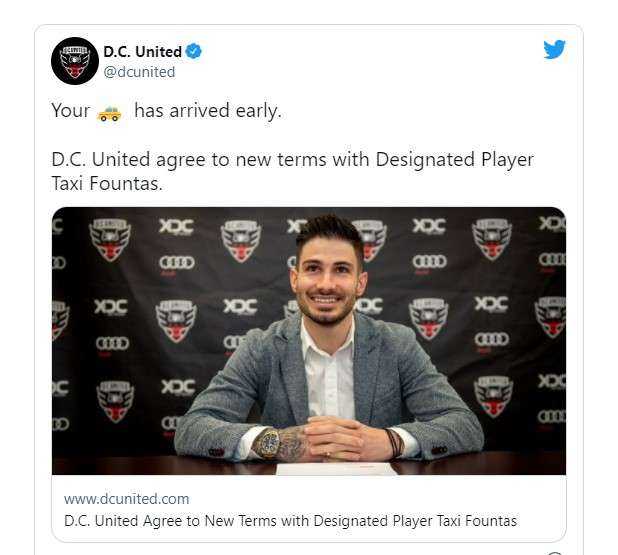Visit the www.dcunited.com domain link
This screenshot has height=555, width=618.
(x=127, y=499)
